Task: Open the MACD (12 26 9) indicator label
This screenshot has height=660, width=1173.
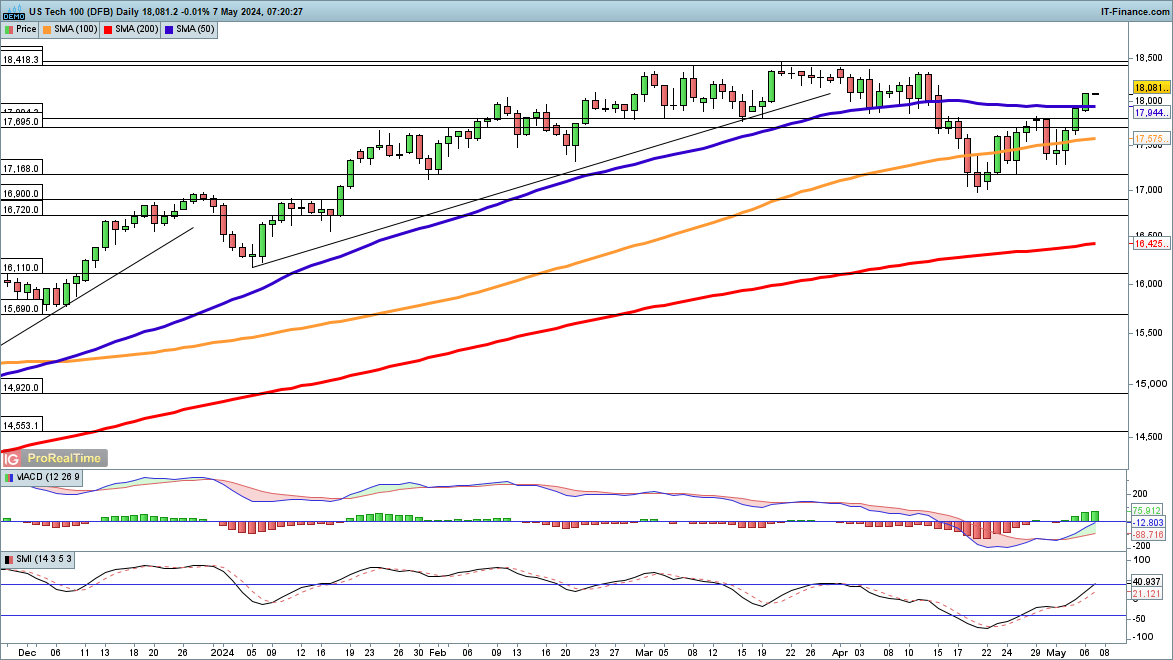Action: tap(42, 477)
